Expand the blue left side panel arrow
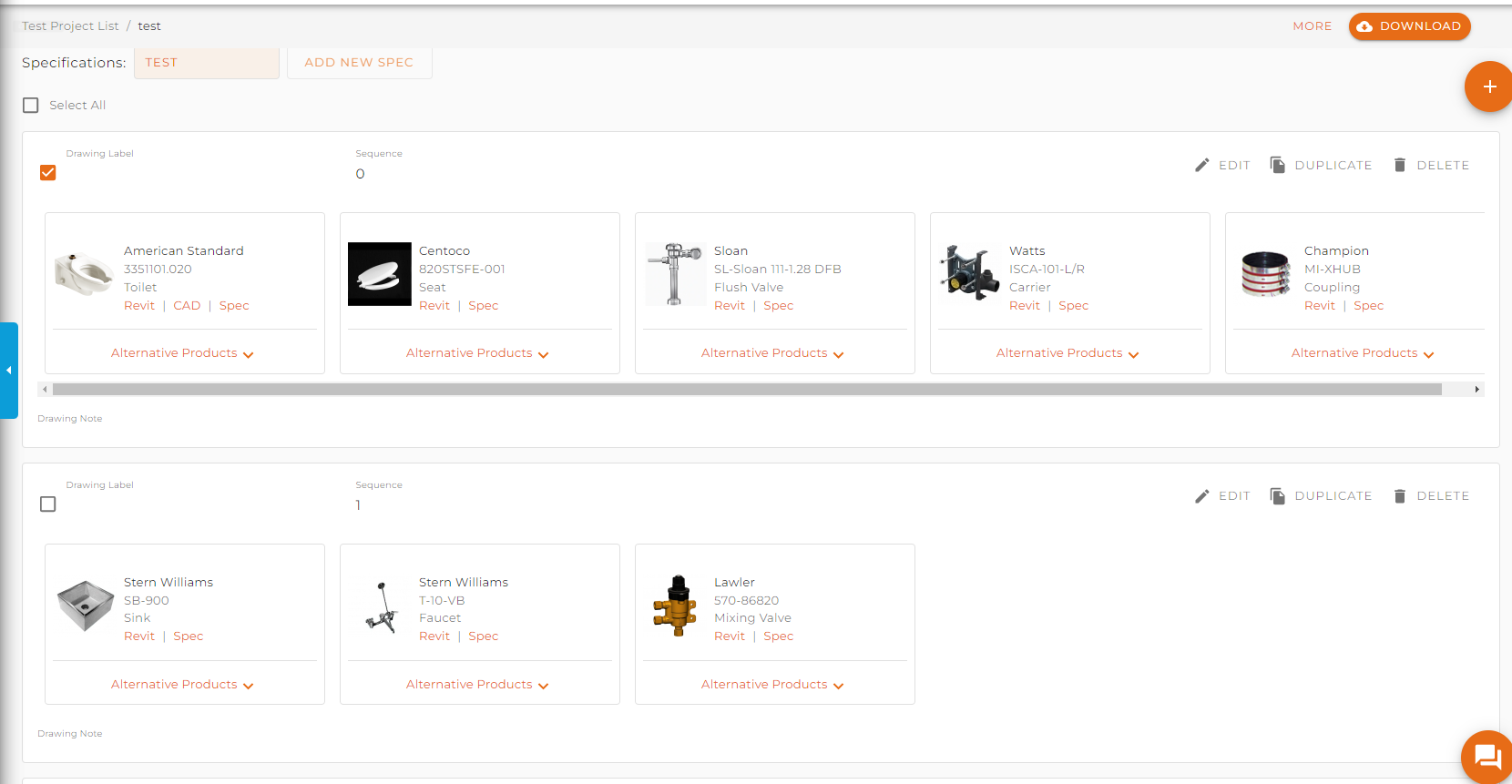Viewport: 1512px width, 784px height. 8,371
